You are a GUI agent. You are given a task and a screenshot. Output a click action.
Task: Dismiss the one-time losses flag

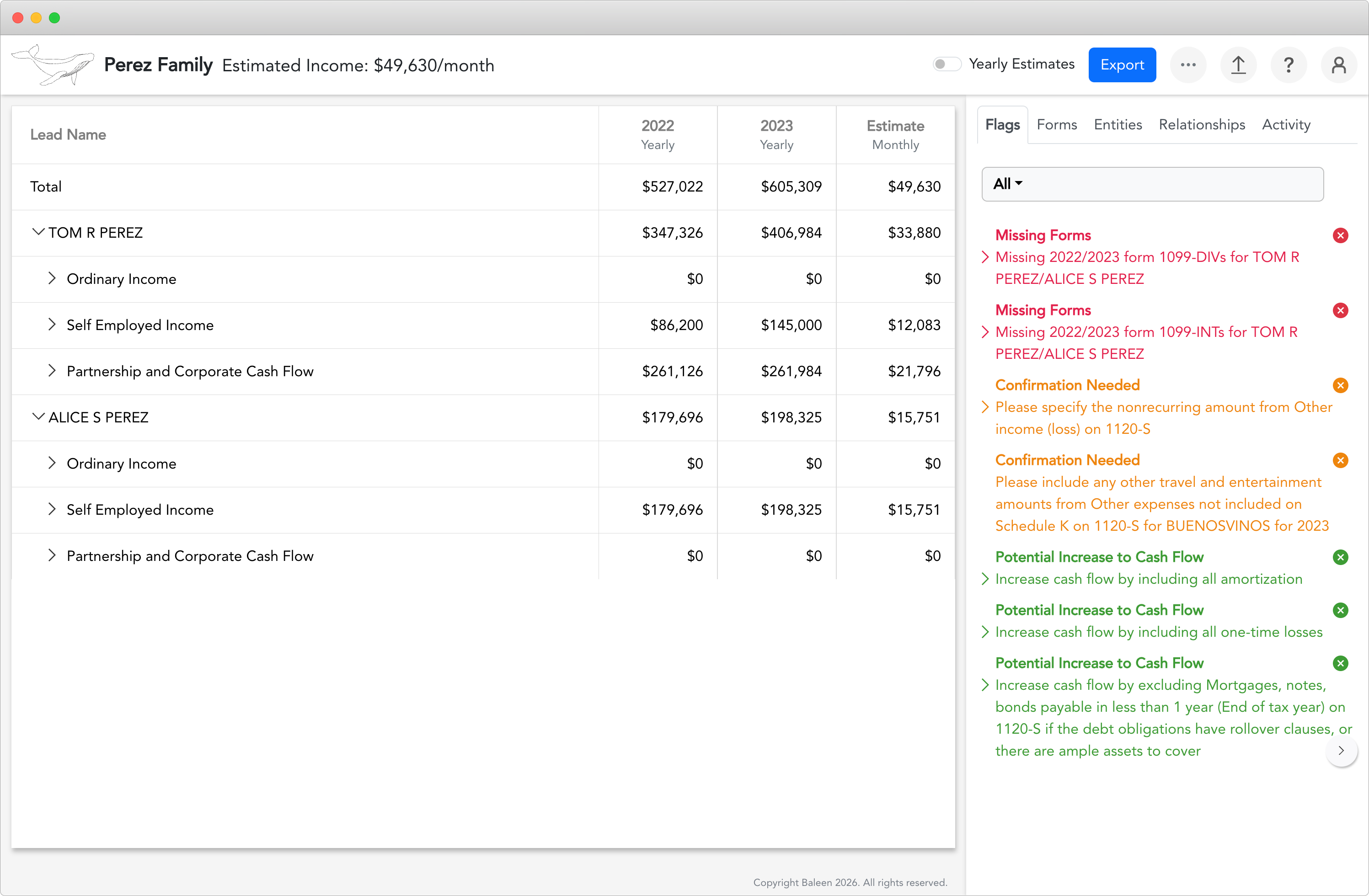1341,610
